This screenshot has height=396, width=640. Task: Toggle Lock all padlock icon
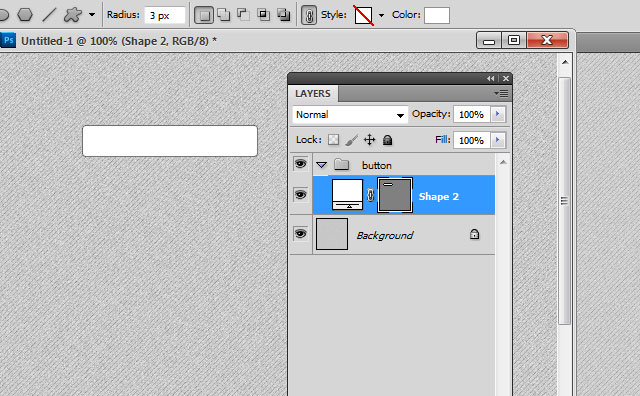click(387, 140)
